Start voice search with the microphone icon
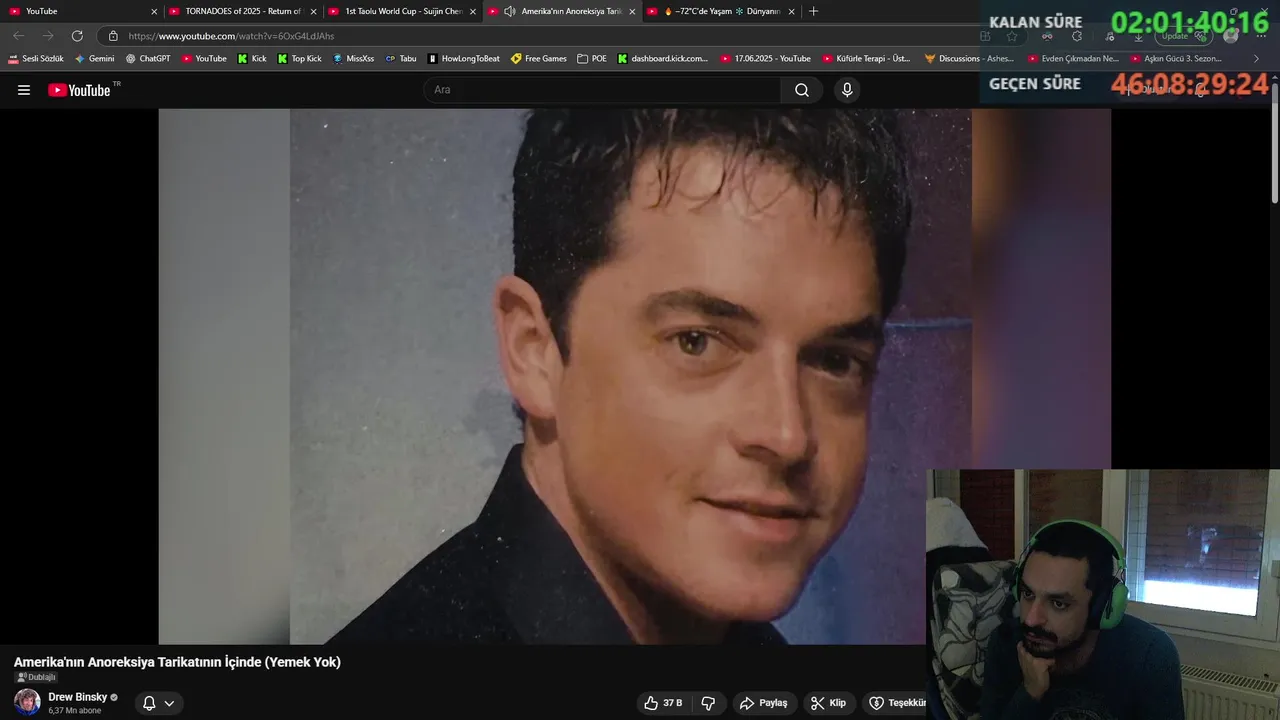This screenshot has width=1280, height=720. click(847, 90)
